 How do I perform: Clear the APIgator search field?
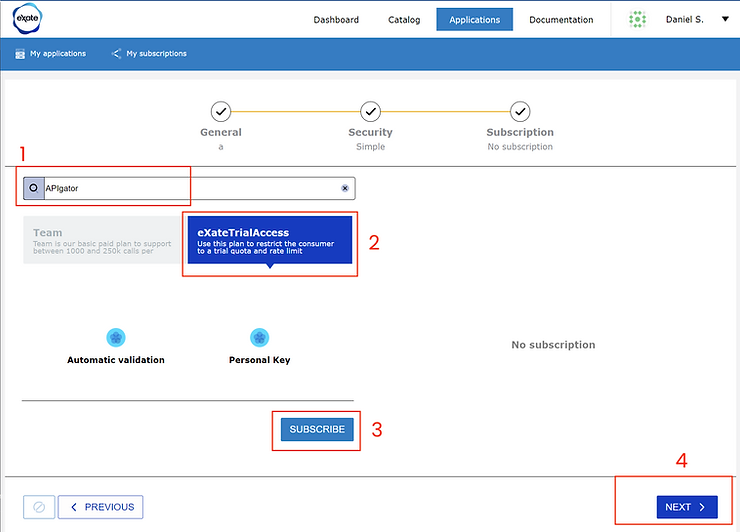(345, 188)
